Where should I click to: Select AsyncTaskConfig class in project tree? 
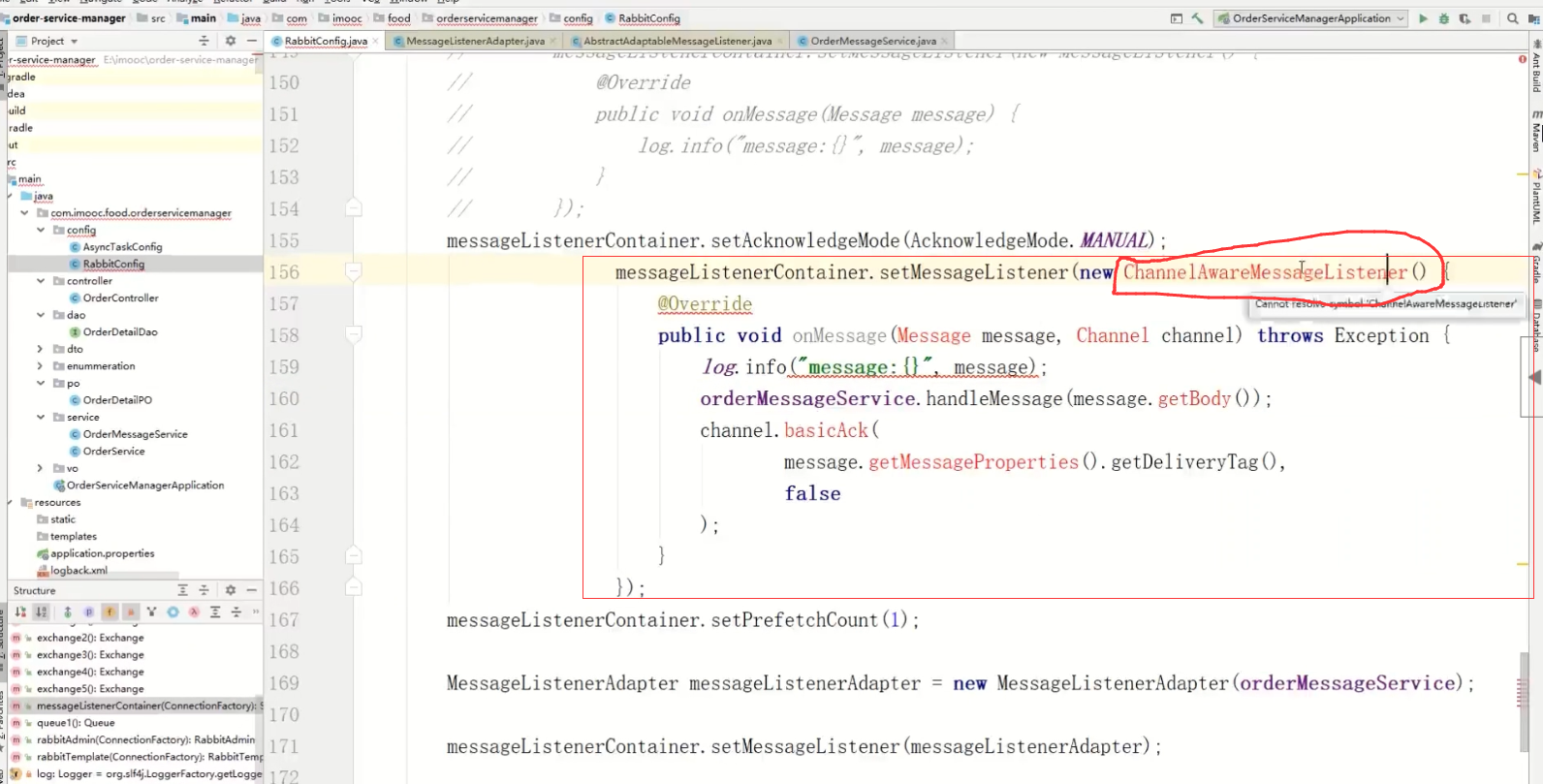(x=122, y=247)
